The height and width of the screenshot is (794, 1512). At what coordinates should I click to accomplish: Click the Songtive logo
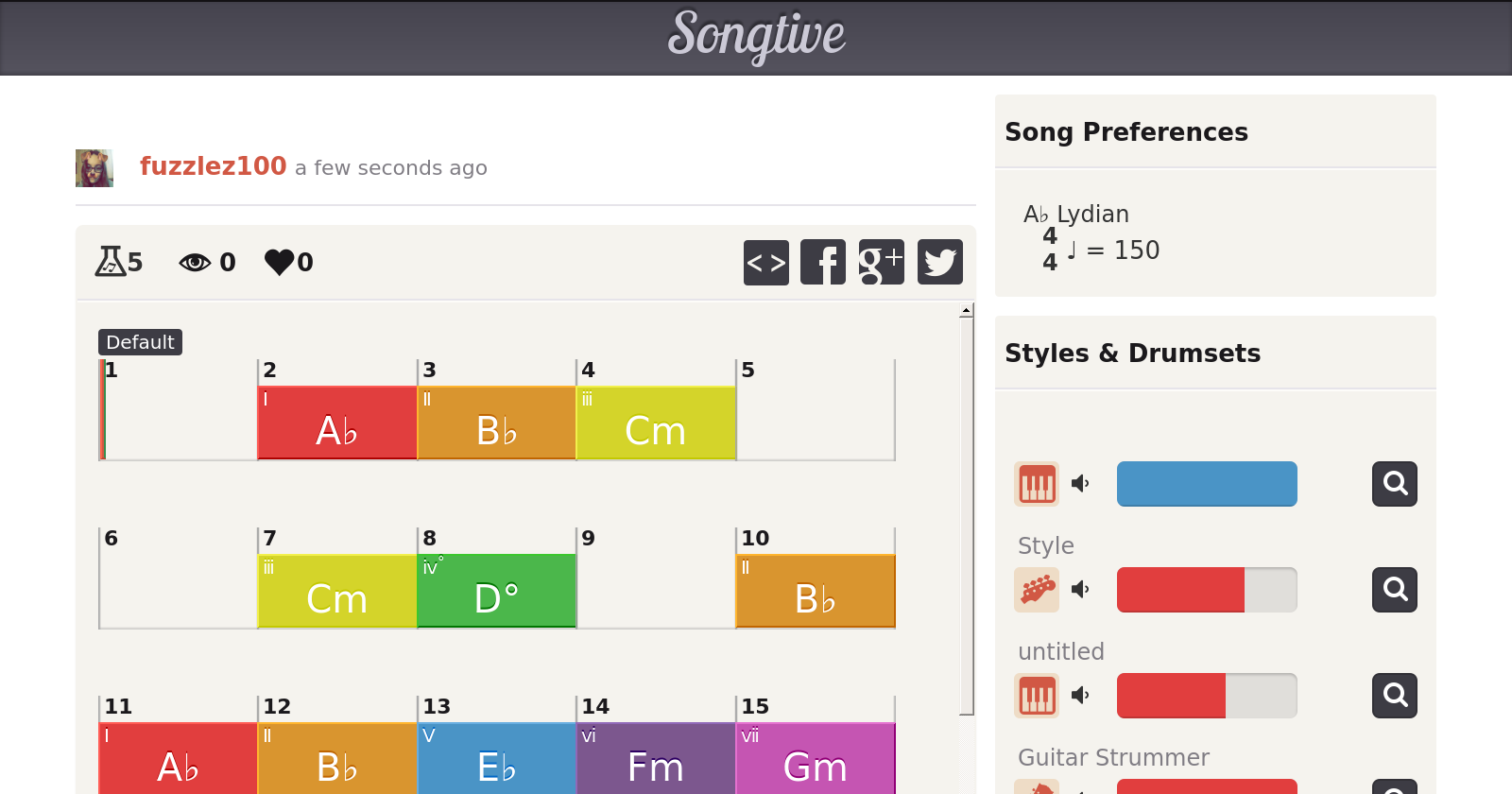pyautogui.click(x=756, y=36)
